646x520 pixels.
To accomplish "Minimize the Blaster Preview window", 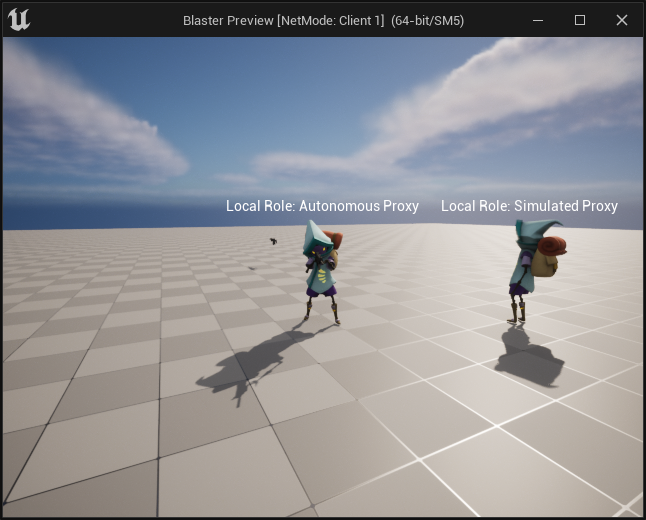I will point(538,20).
